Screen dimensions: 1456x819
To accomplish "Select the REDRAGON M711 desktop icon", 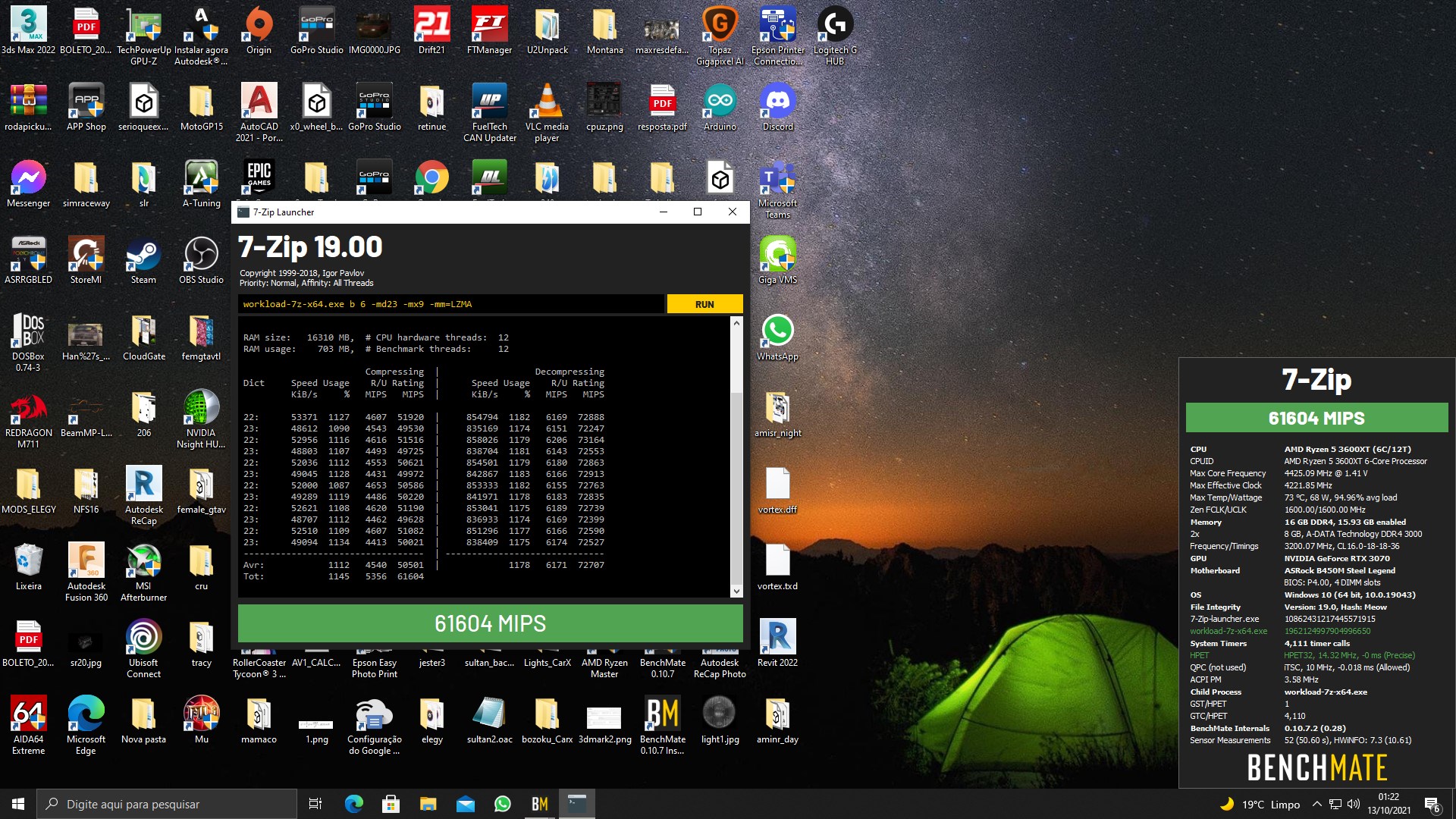I will (x=29, y=419).
